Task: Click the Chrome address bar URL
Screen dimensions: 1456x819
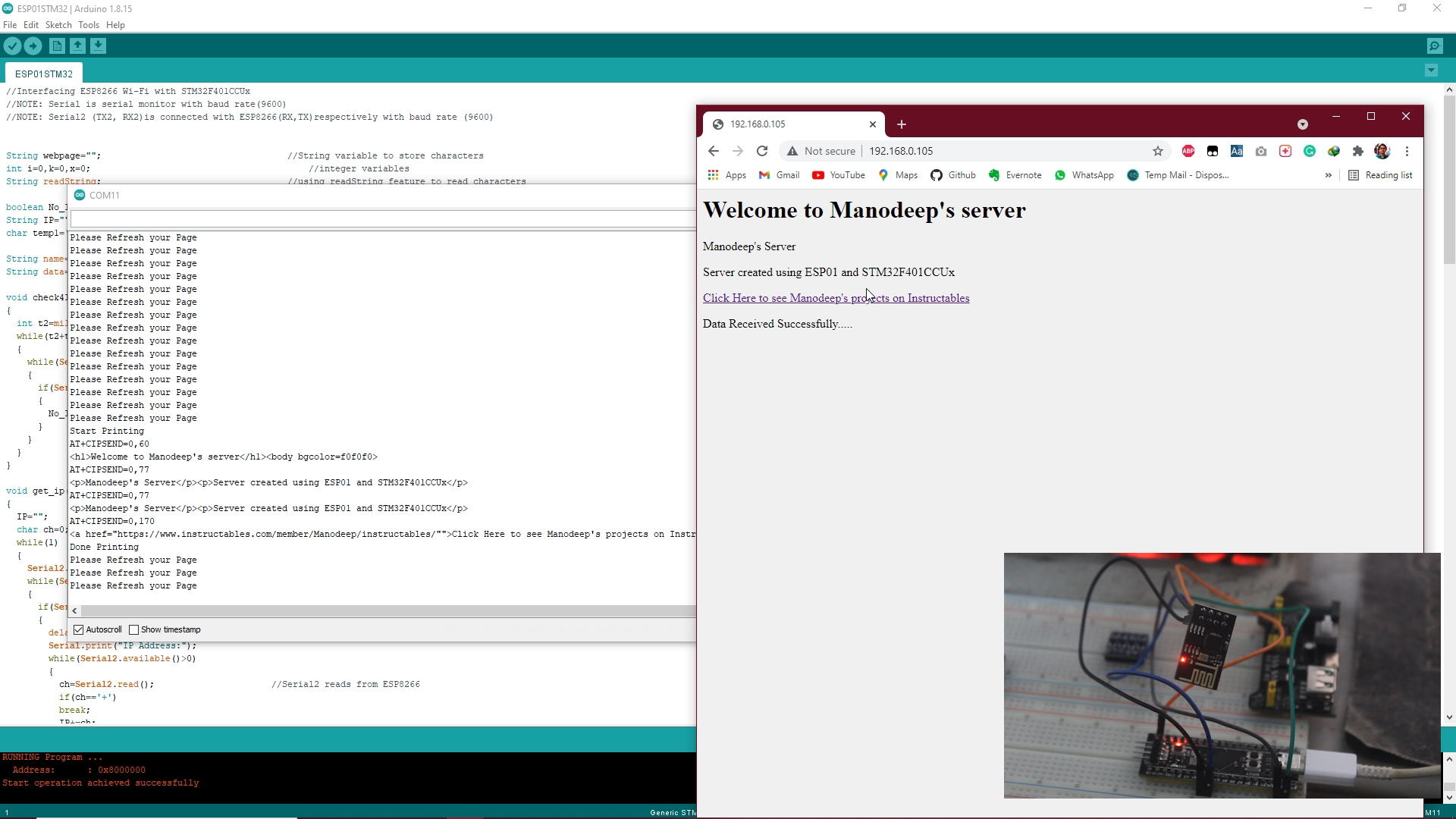Action: [901, 151]
